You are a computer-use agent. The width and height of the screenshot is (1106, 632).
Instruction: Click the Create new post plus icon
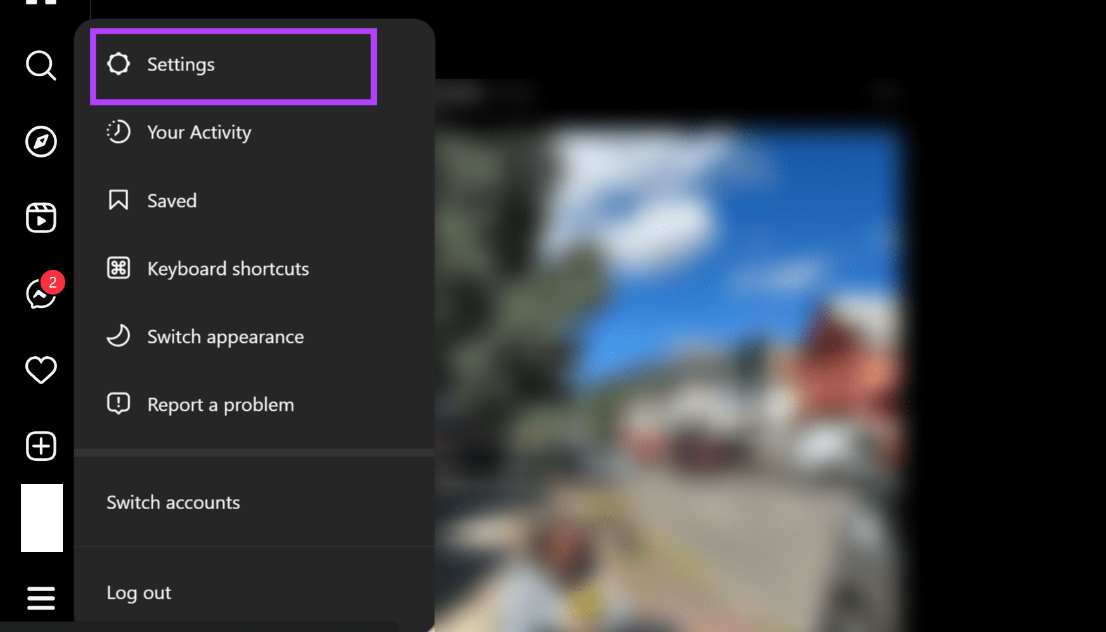pyautogui.click(x=41, y=446)
